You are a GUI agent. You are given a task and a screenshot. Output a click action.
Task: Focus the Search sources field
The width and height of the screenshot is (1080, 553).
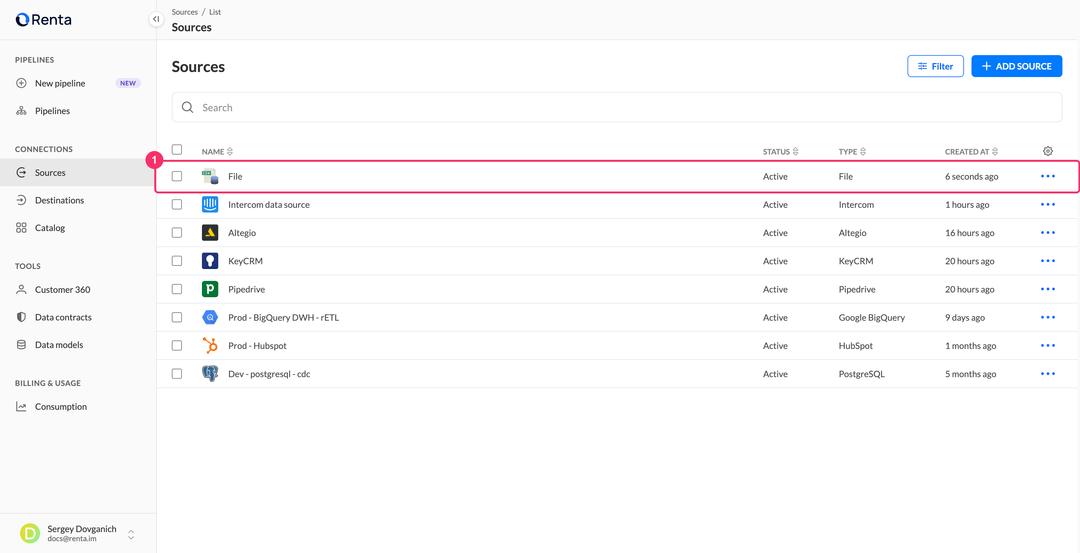tap(616, 107)
